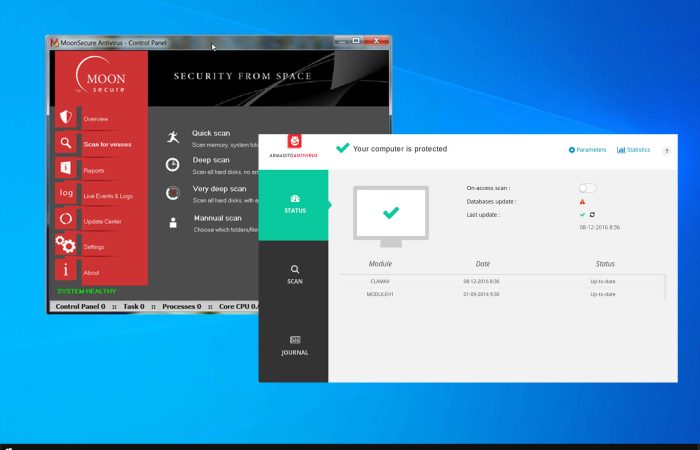This screenshot has width=700, height=450.
Task: Click CLAMAV date 08-12-2016 8:36
Action: pyautogui.click(x=481, y=282)
